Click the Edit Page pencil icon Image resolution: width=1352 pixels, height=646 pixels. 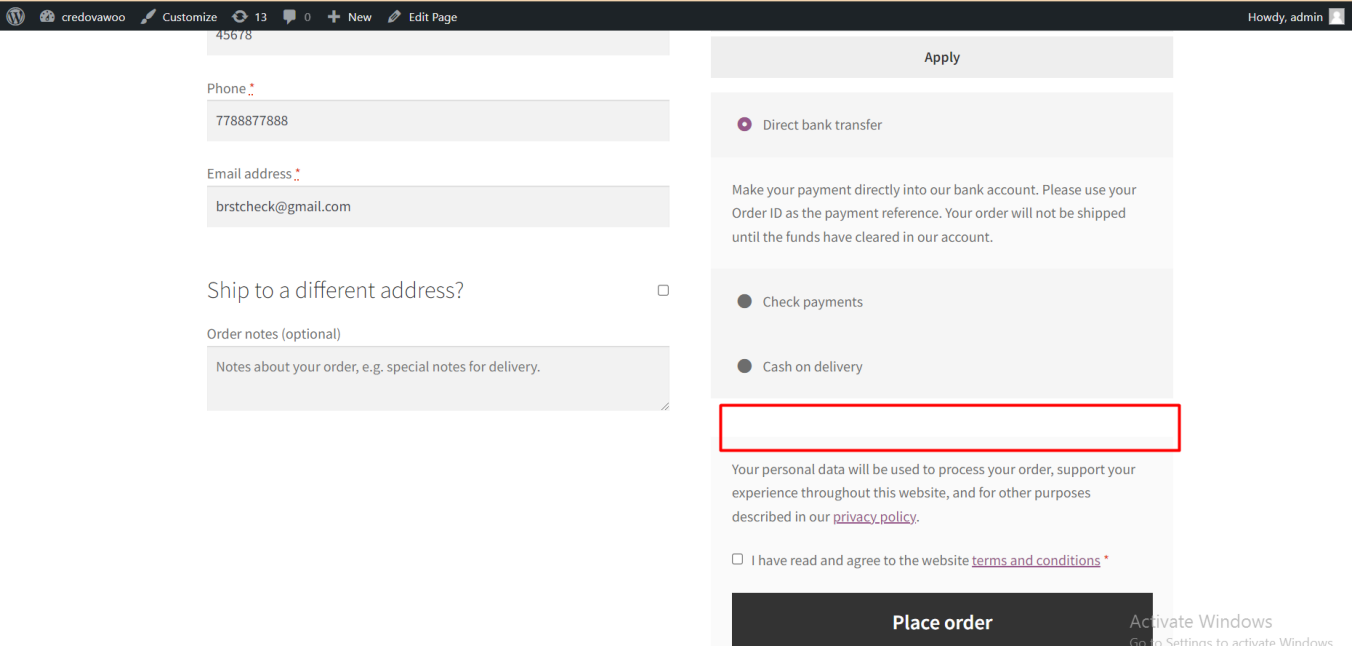coord(393,16)
